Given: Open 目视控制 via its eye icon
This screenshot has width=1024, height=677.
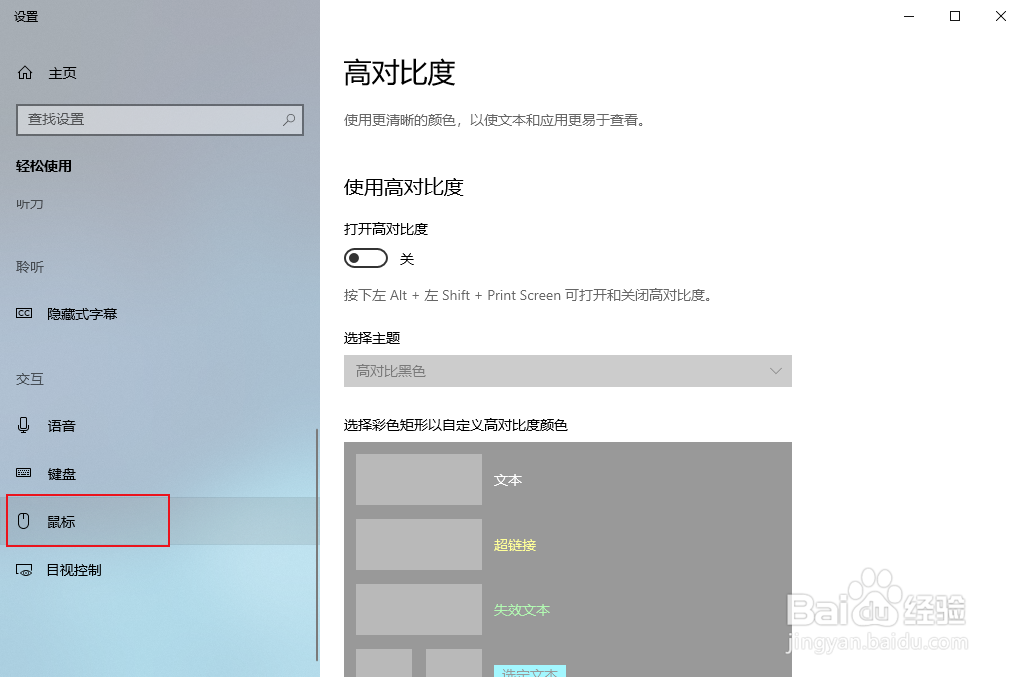Looking at the screenshot, I should [x=23, y=569].
